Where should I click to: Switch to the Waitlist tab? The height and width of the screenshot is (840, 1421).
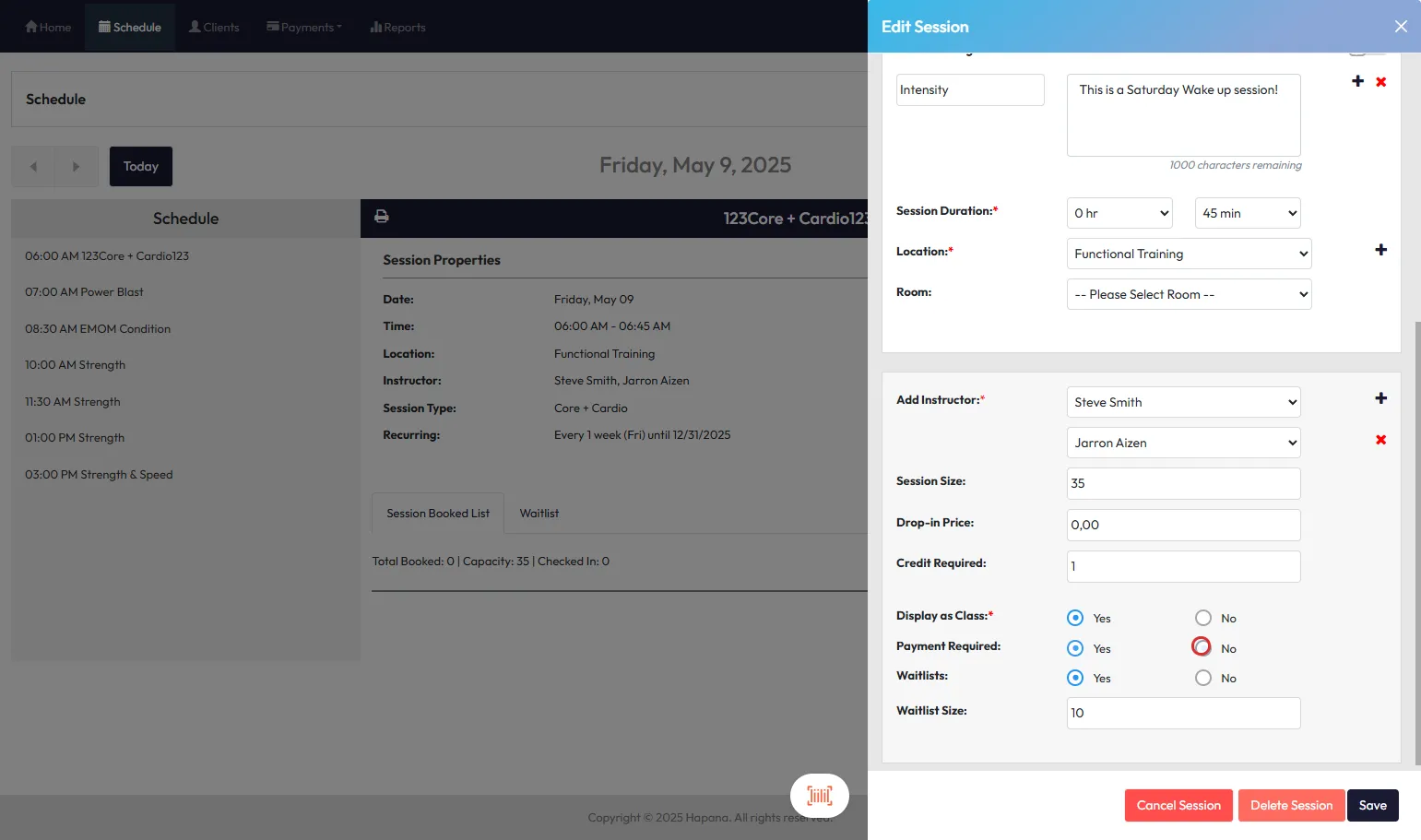pos(539,514)
